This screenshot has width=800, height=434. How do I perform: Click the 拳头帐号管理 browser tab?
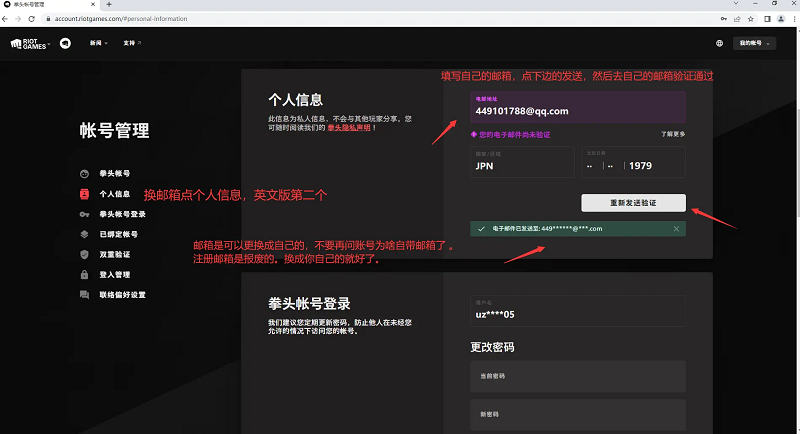point(50,5)
